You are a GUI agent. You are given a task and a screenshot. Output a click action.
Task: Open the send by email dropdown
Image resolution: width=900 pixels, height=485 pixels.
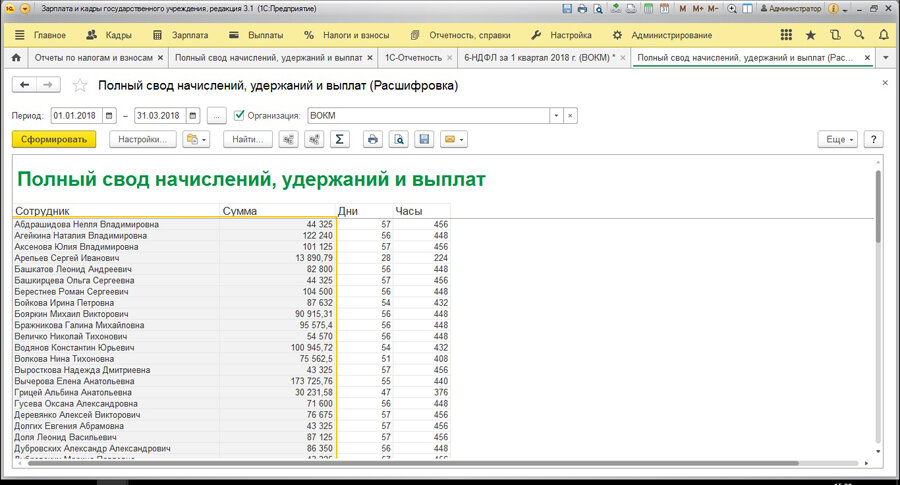(x=453, y=139)
